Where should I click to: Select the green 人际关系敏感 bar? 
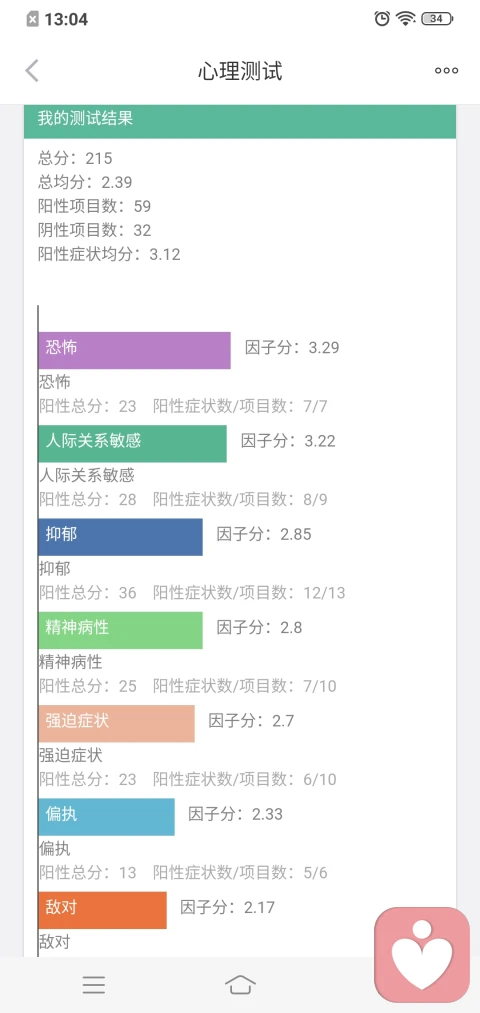tap(132, 443)
